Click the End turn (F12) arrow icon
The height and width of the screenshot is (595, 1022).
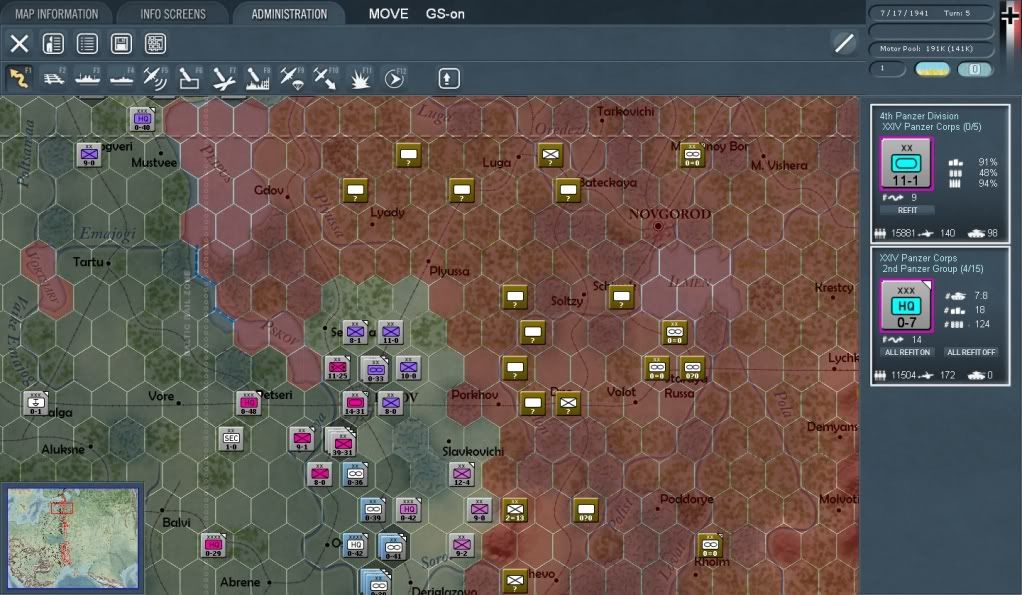click(394, 78)
